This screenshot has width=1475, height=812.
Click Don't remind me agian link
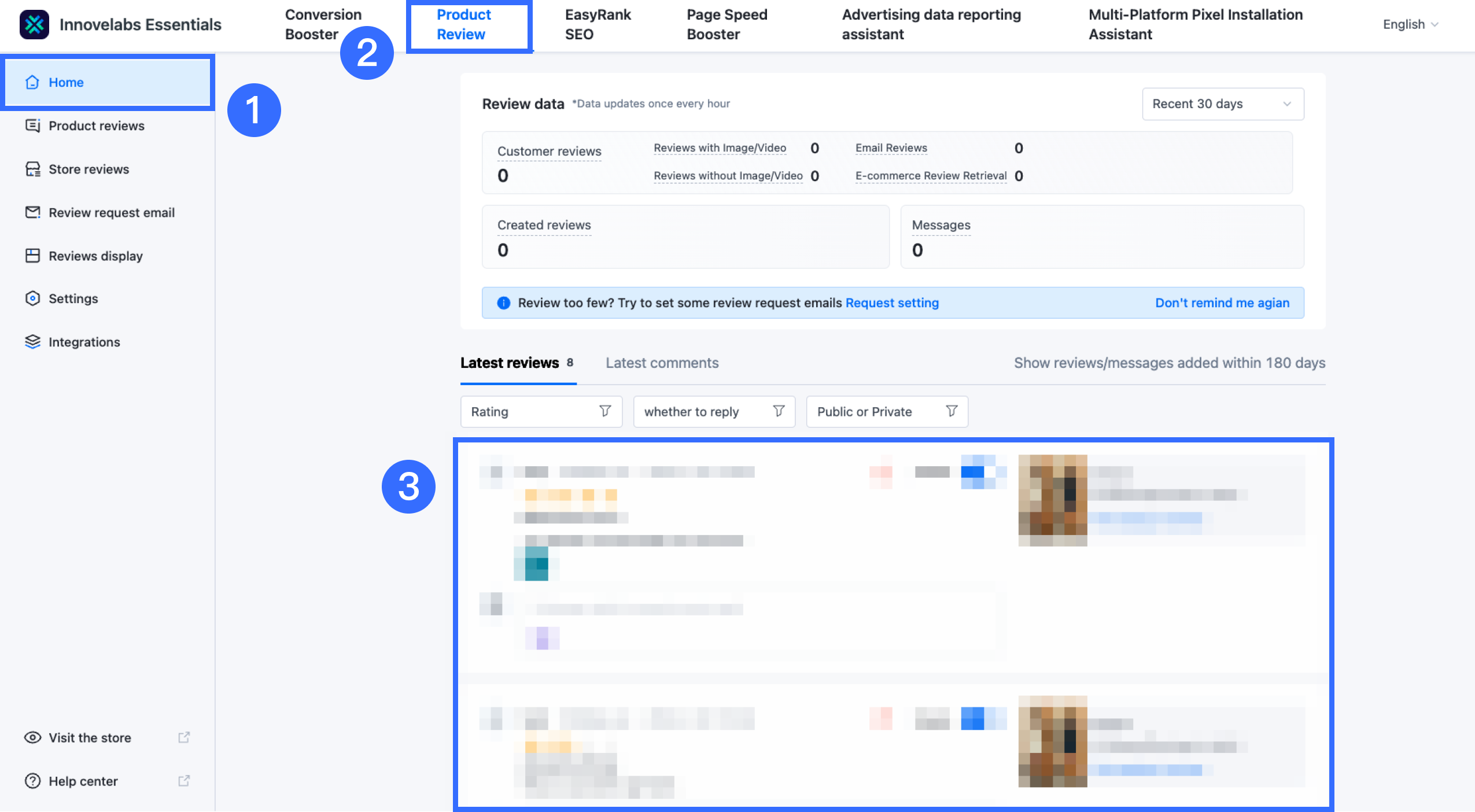[x=1222, y=303]
